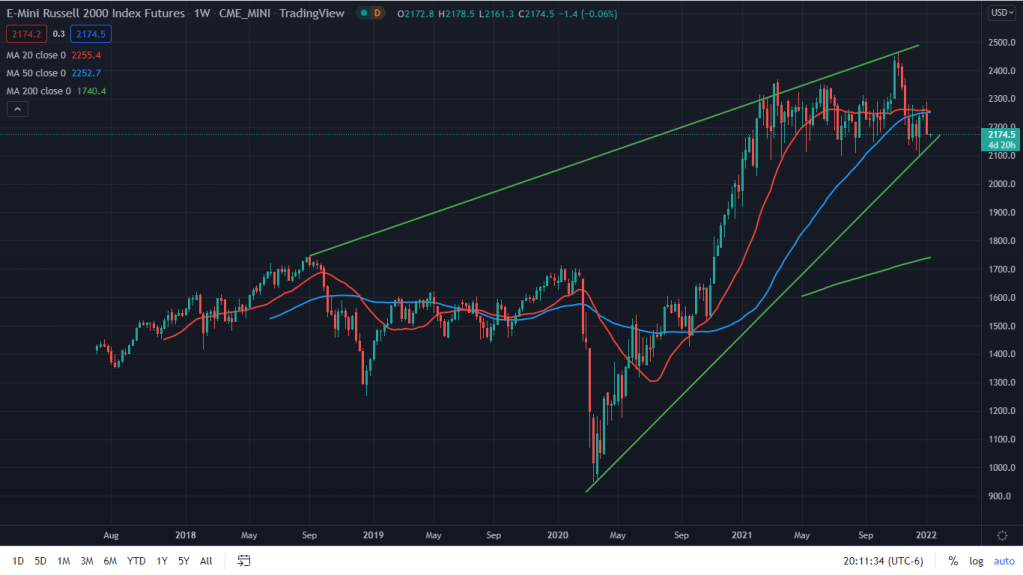This screenshot has width=1023, height=575.
Task: Click the red 2174.2 sell price button
Action: [x=24, y=34]
